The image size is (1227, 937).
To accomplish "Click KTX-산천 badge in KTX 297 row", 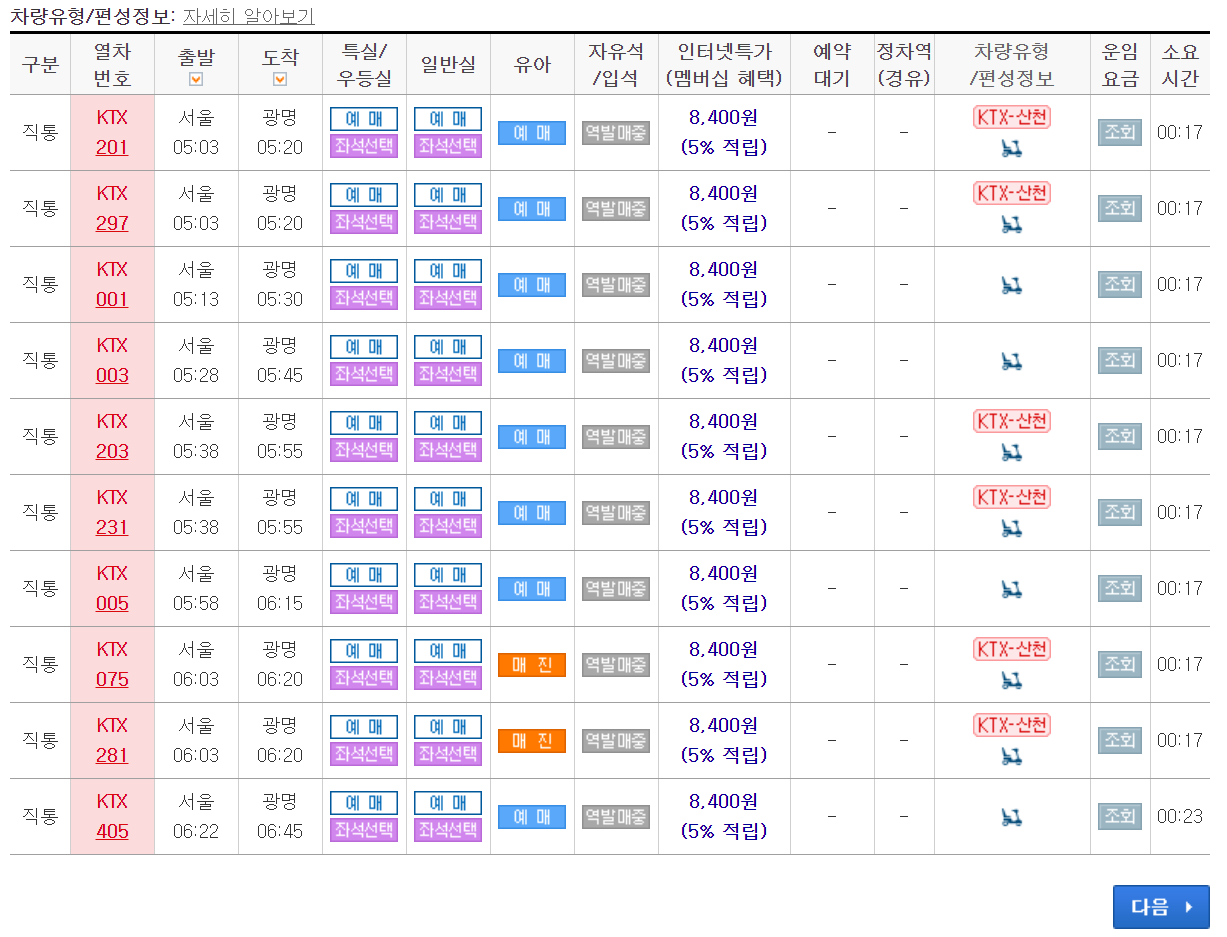I will pyautogui.click(x=1012, y=193).
